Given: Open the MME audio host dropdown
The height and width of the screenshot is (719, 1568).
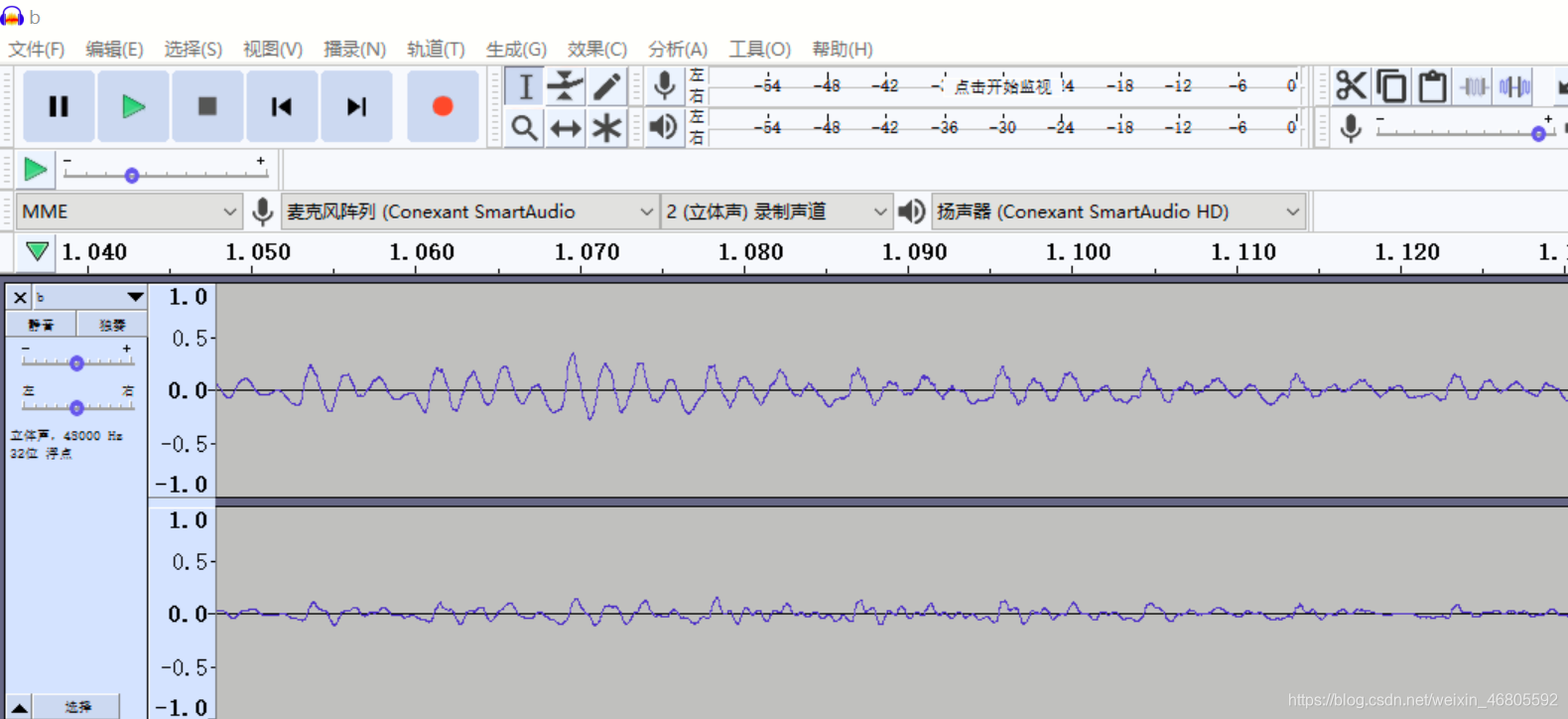Looking at the screenshot, I should point(129,212).
